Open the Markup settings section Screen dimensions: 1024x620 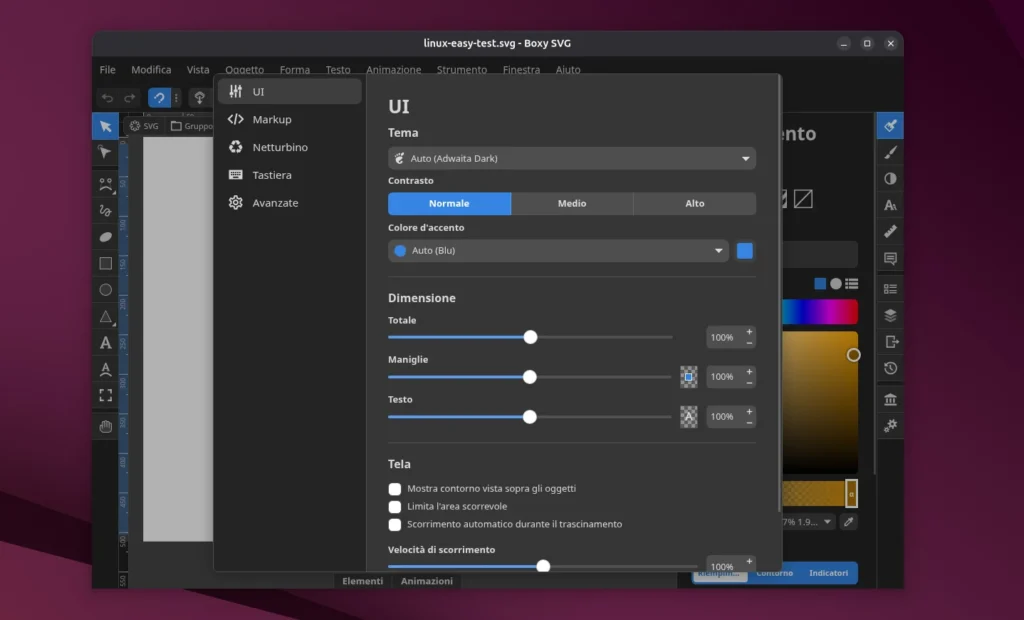coord(271,119)
